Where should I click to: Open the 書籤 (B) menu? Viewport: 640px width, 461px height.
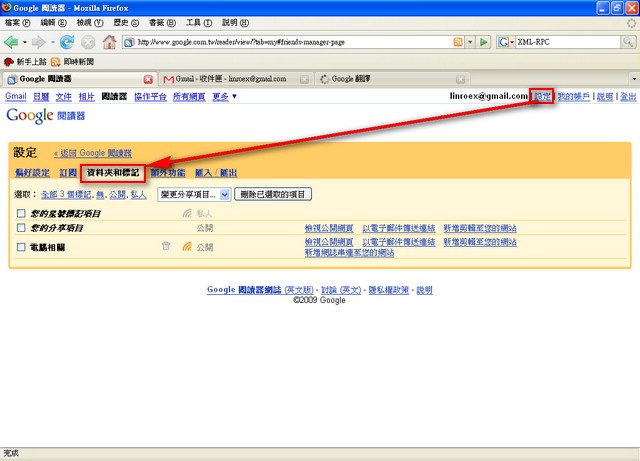(162, 23)
